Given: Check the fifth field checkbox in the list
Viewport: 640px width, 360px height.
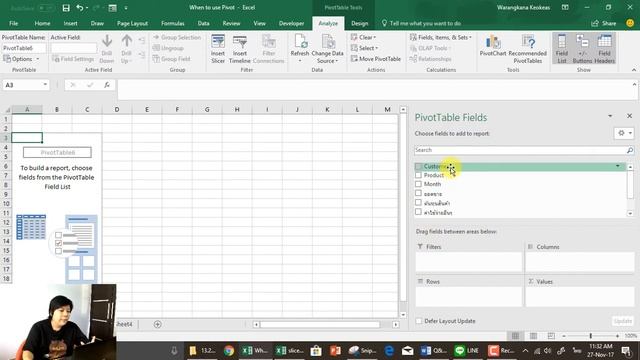Looking at the screenshot, I should [x=418, y=202].
